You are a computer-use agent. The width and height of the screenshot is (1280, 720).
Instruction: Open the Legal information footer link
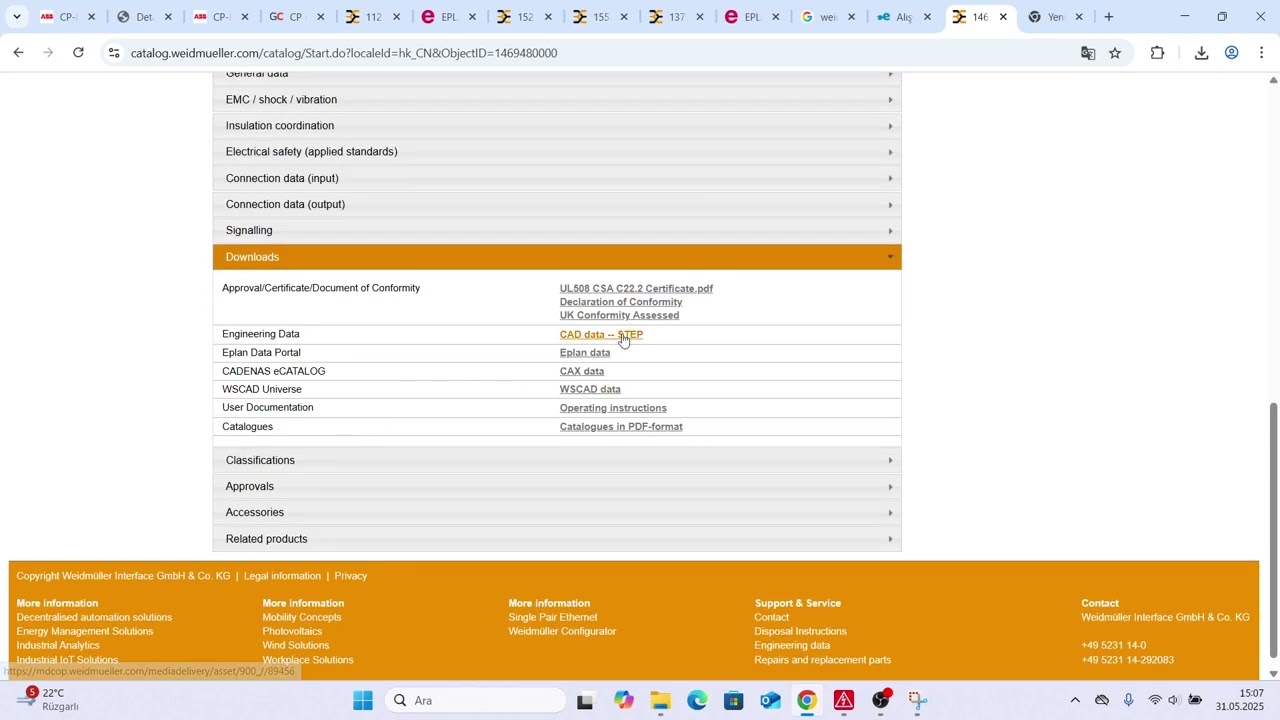coord(282,576)
